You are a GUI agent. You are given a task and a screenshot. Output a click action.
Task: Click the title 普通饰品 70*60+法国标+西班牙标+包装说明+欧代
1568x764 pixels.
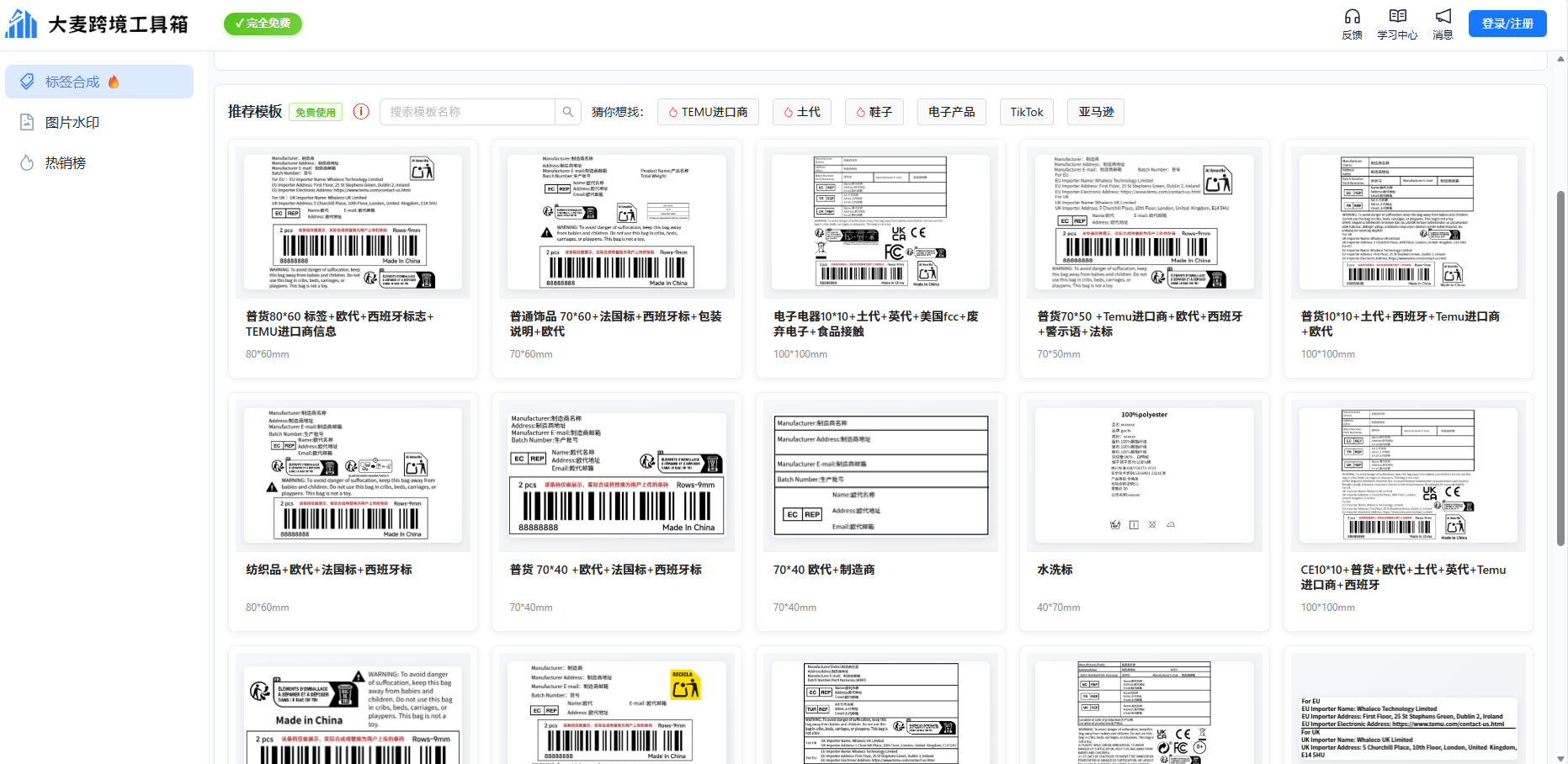(616, 324)
